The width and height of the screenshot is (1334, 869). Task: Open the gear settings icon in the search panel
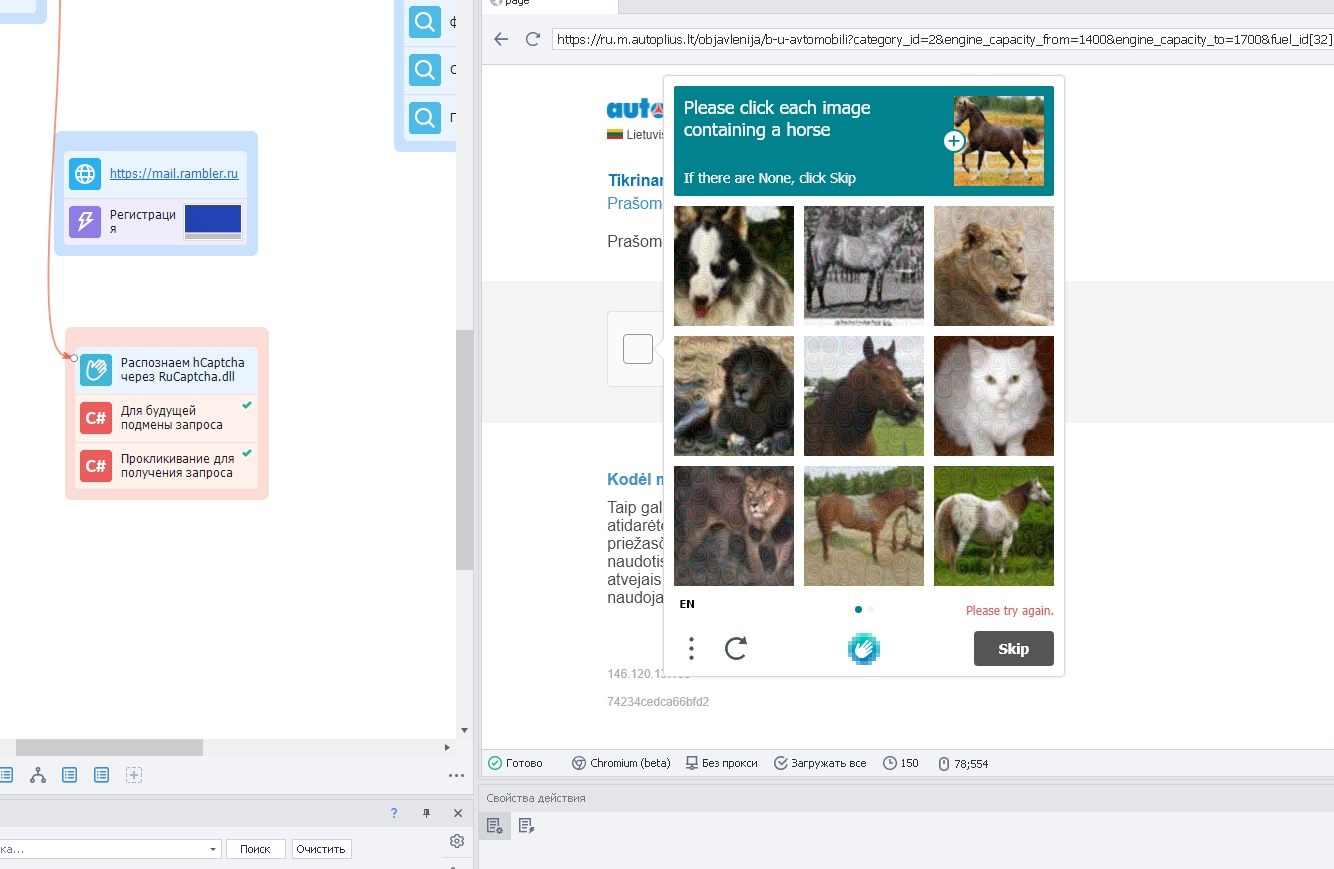click(x=457, y=841)
